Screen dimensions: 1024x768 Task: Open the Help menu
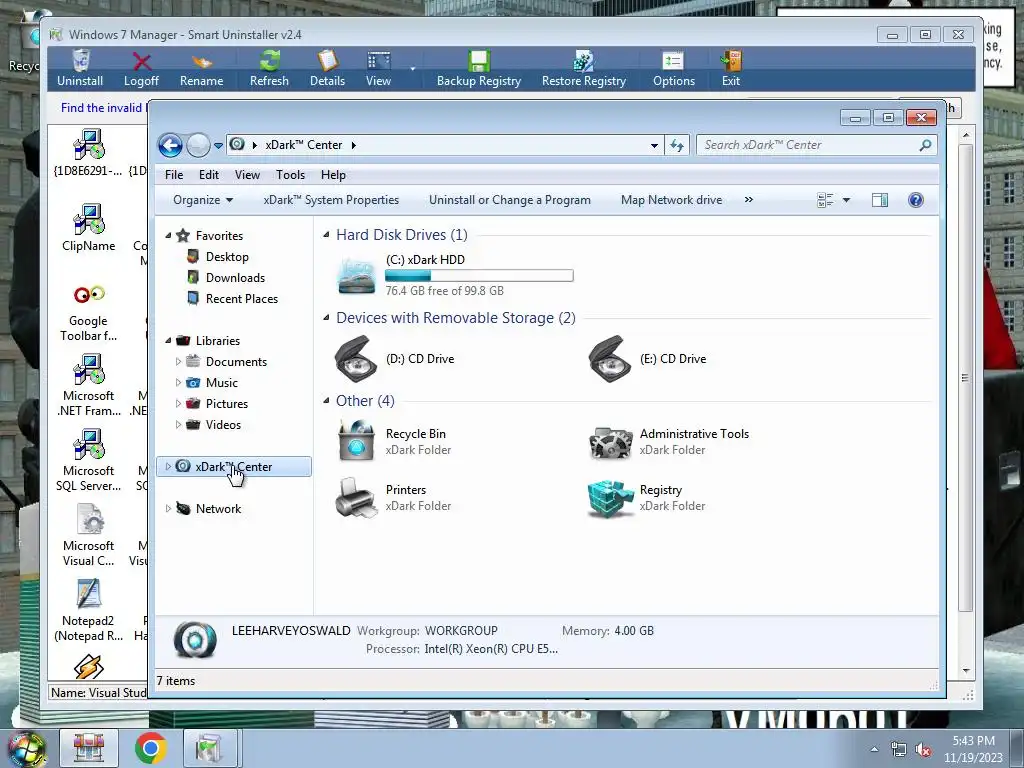point(333,175)
